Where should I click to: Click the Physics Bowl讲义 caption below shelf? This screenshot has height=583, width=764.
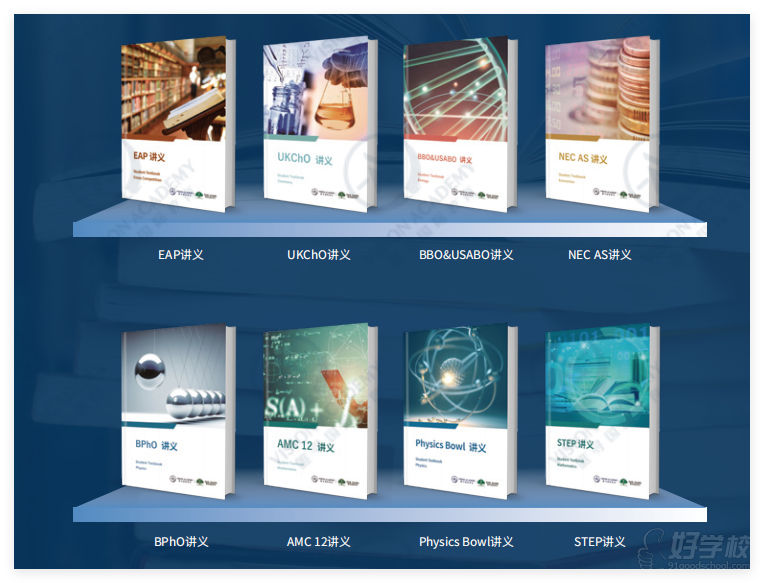tap(466, 542)
